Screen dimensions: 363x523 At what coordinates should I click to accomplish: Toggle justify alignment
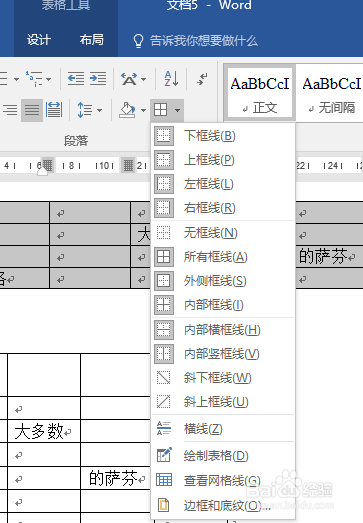(32, 110)
